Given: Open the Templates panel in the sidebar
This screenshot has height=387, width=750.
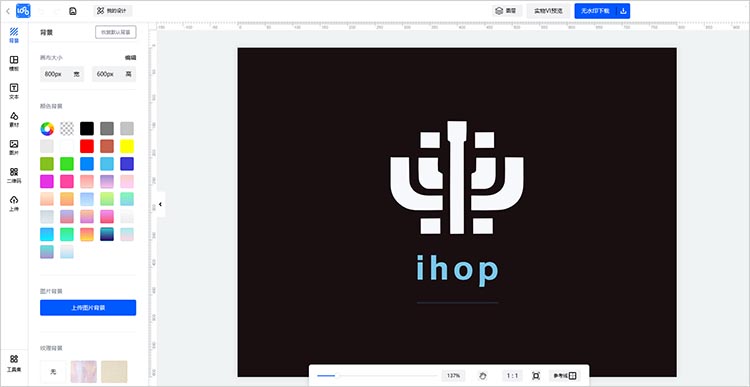Looking at the screenshot, I should click(14, 63).
